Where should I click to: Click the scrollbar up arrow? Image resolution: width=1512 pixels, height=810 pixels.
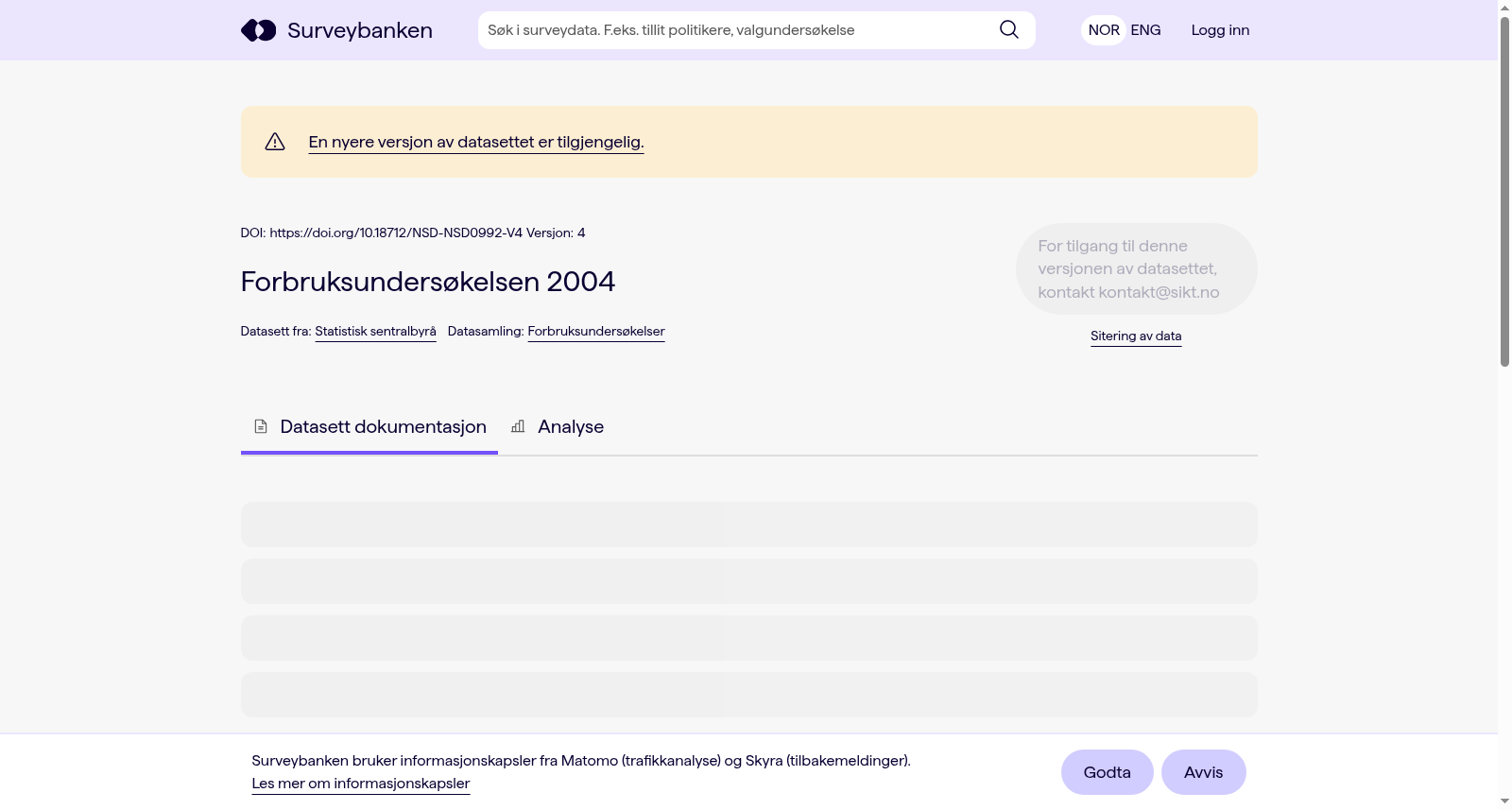pyautogui.click(x=1504, y=8)
